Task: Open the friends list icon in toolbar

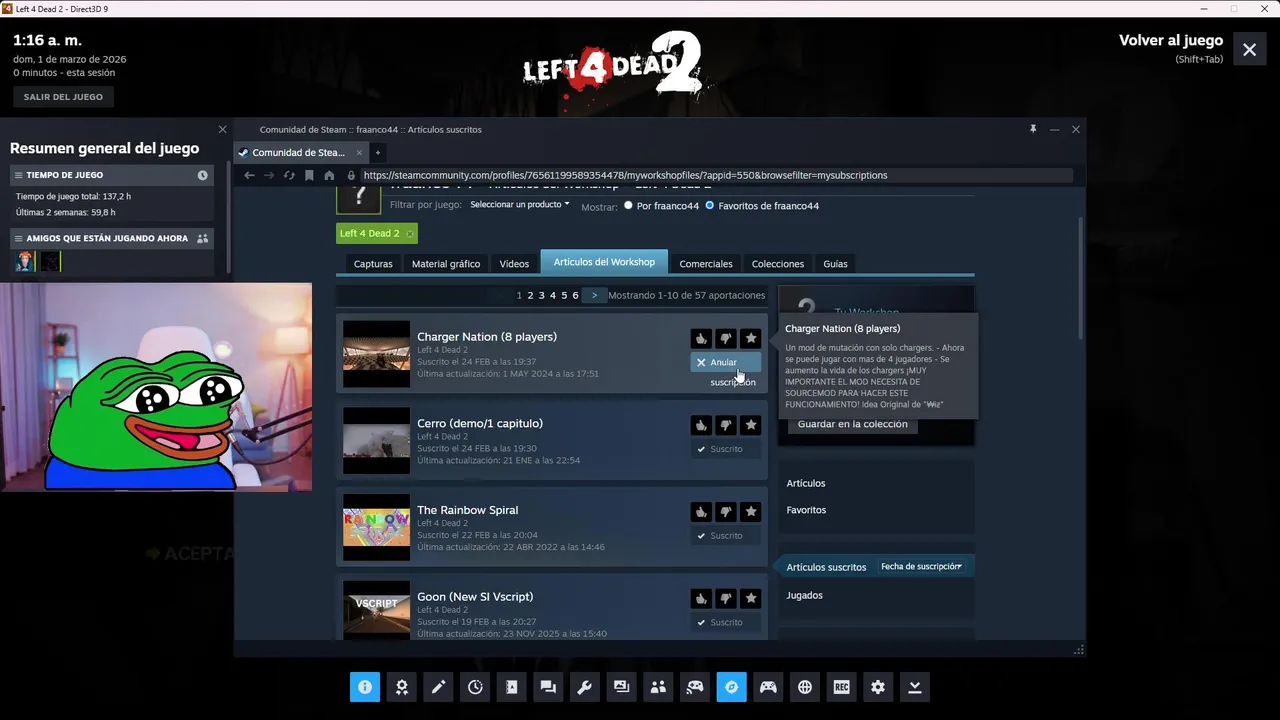Action: (x=658, y=687)
